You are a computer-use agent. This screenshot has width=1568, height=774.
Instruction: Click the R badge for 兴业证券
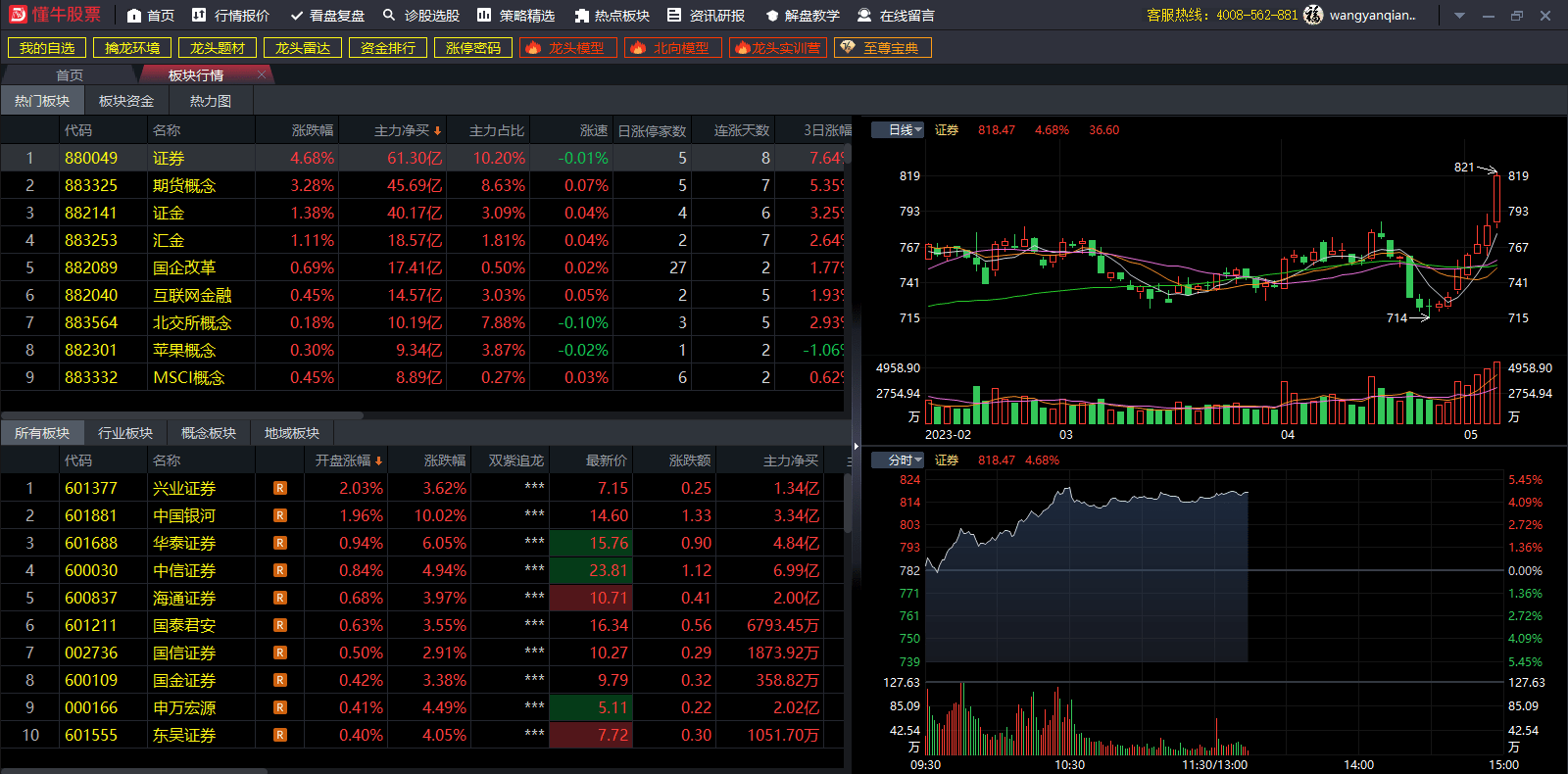(280, 488)
